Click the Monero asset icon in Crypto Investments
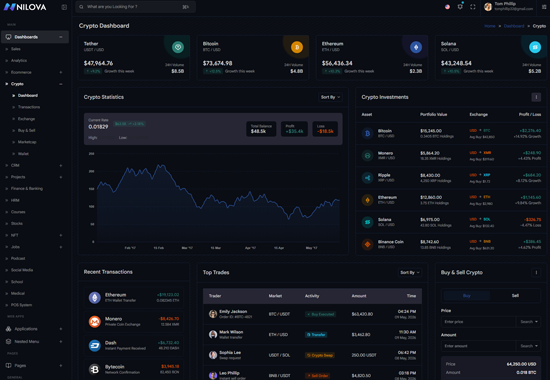Viewport: 550px width, 380px height. click(368, 155)
